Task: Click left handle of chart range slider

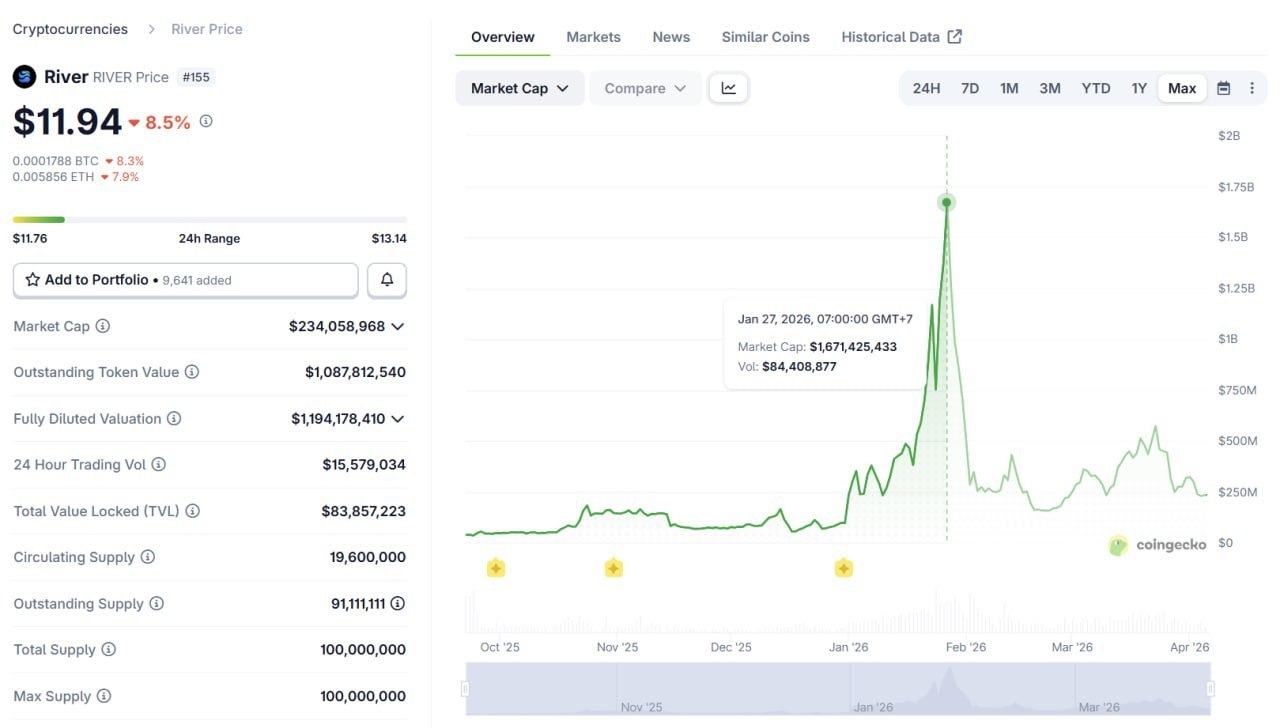Action: coord(465,689)
